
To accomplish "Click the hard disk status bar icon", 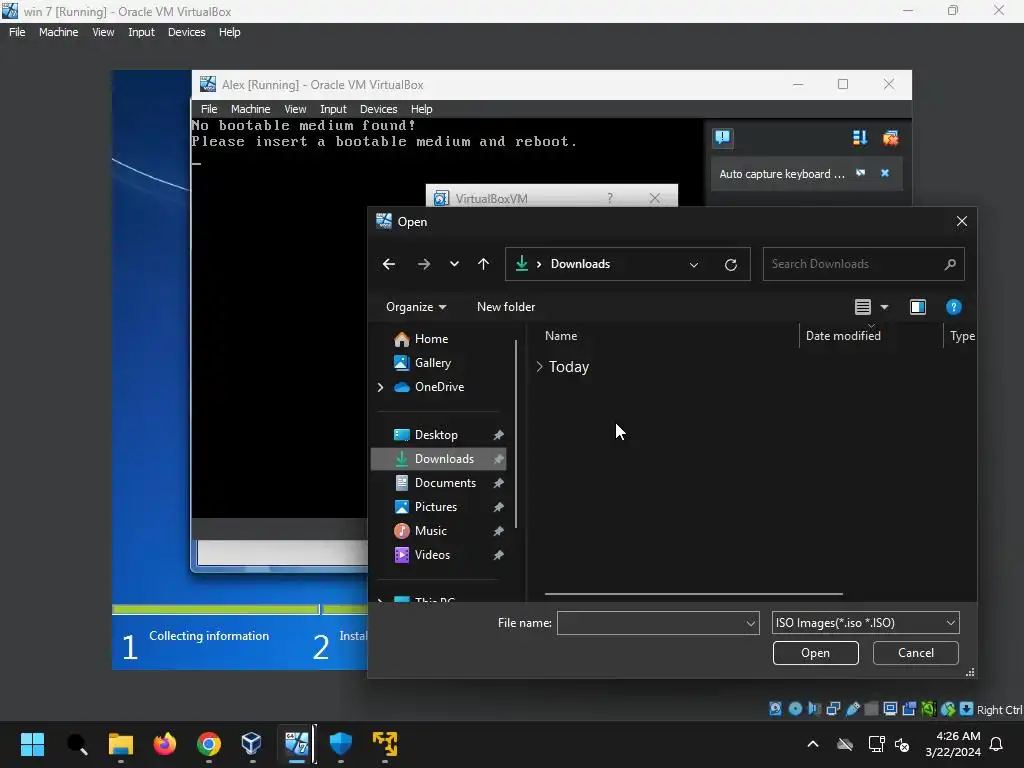I will coord(775,709).
